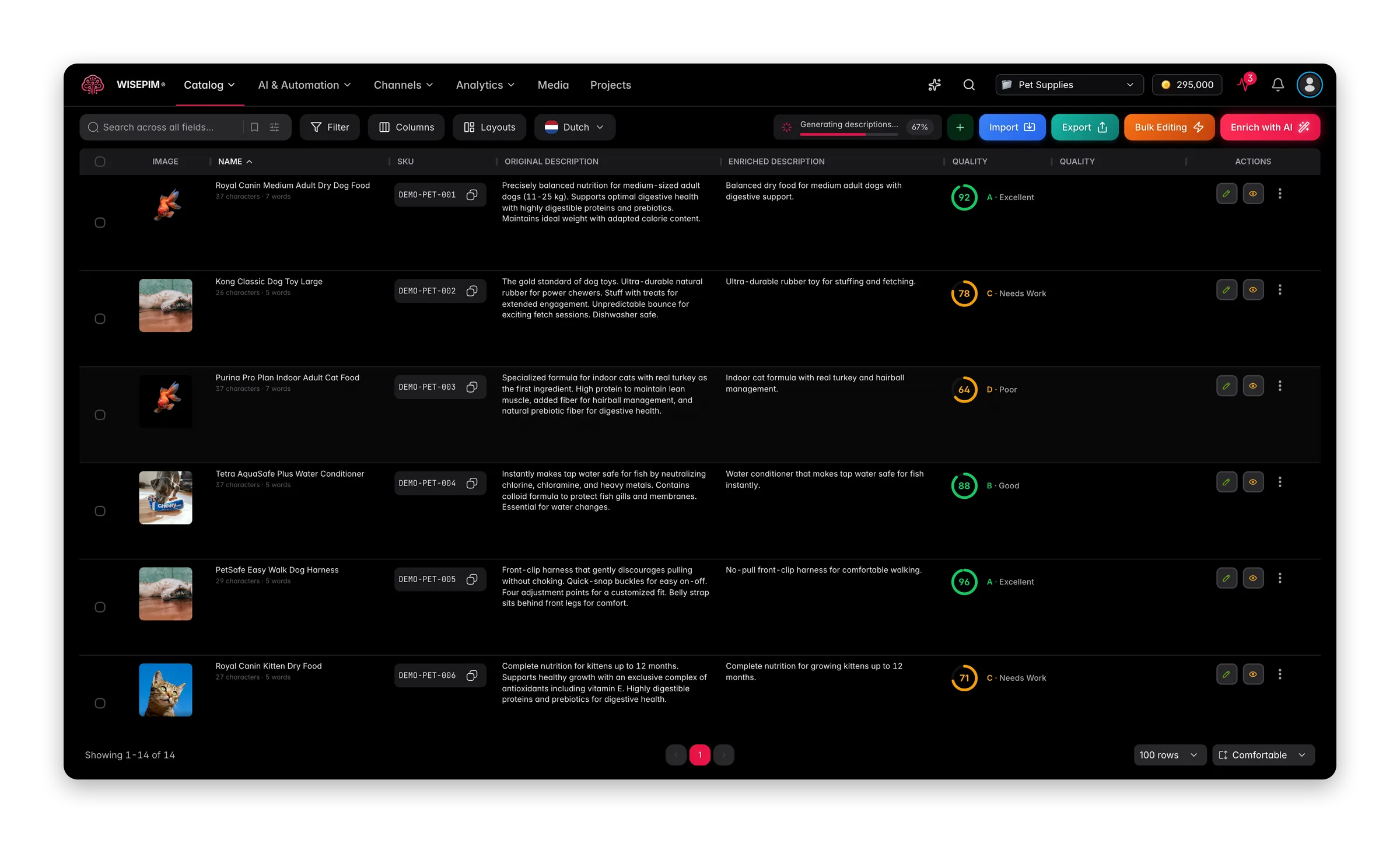Copy SKU DEMO-PET-006
This screenshot has height=843, width=1400.
(x=472, y=676)
